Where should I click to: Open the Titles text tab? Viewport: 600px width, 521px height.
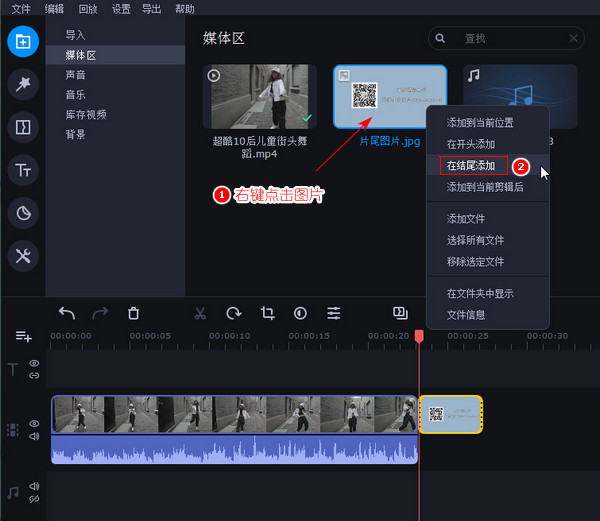click(23, 170)
